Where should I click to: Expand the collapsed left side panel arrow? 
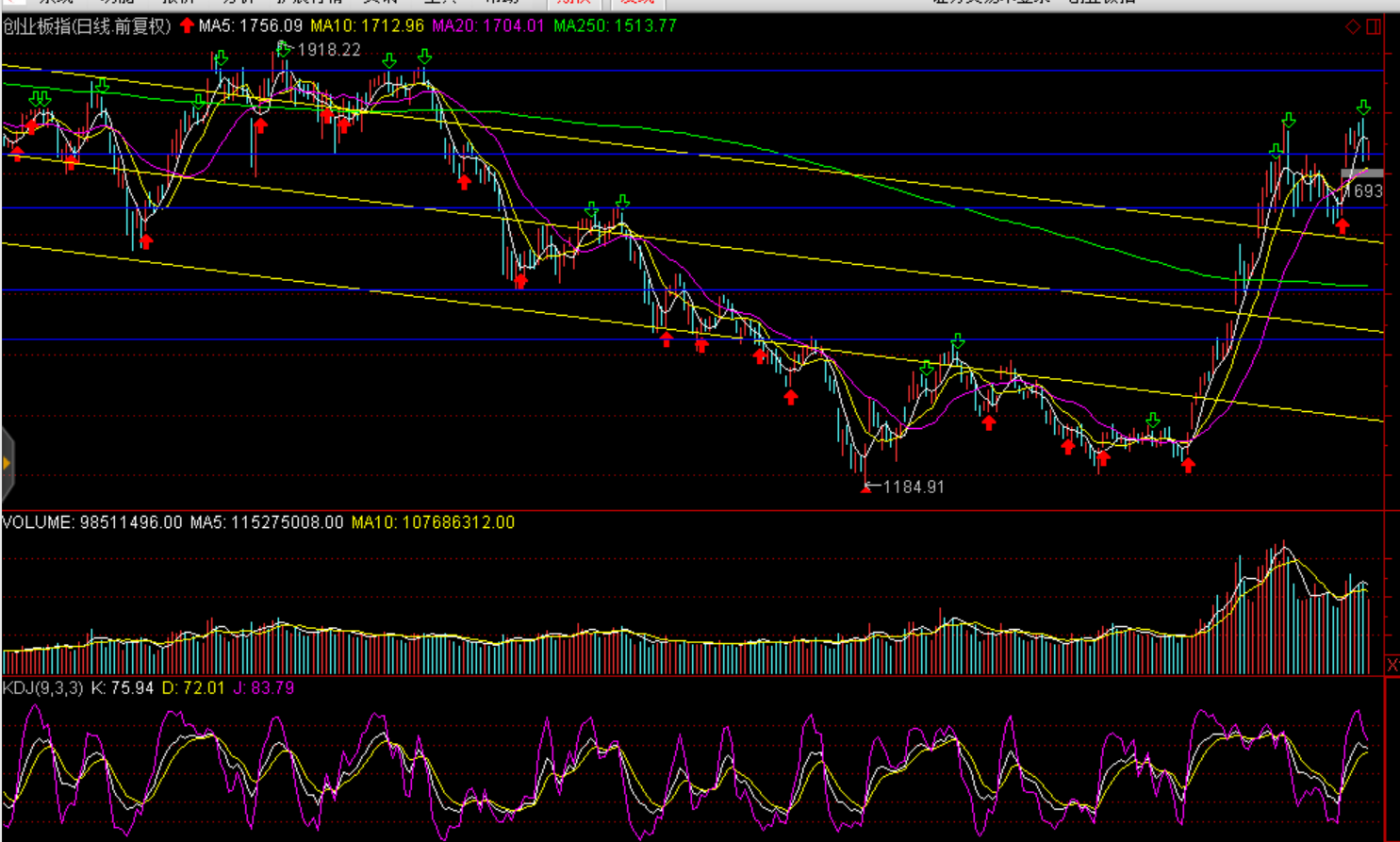[7, 463]
